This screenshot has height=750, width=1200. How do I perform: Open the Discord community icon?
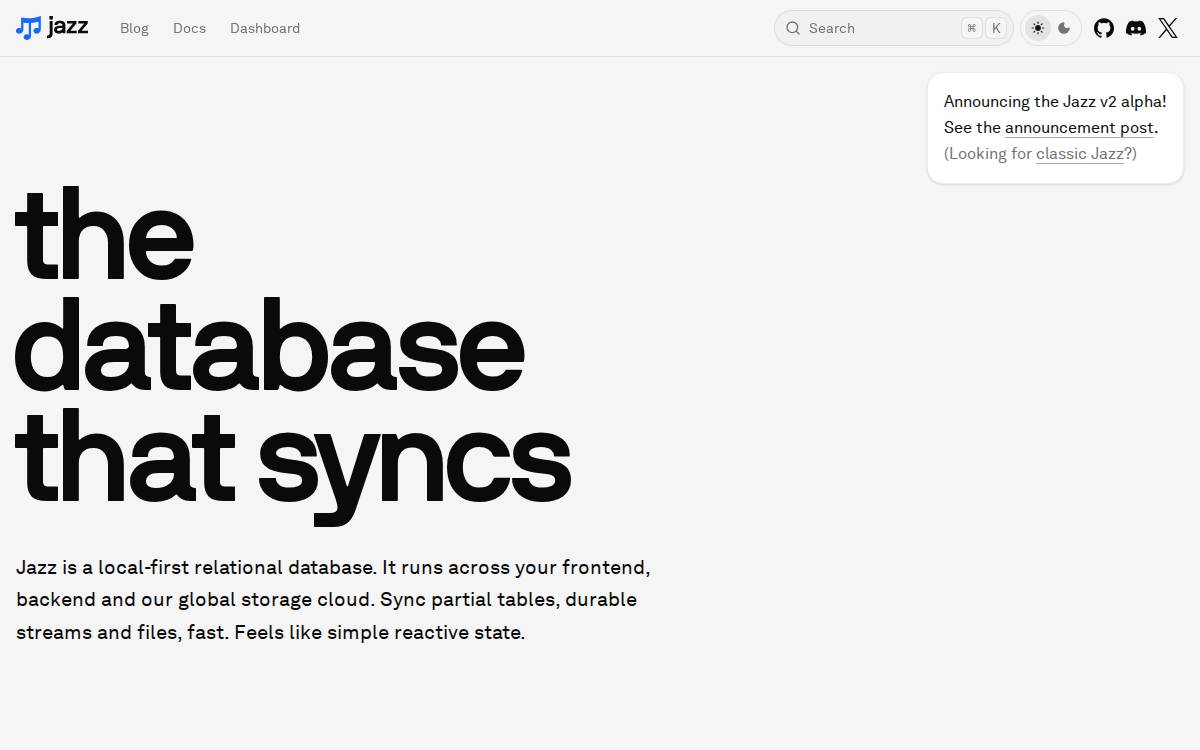pos(1136,28)
